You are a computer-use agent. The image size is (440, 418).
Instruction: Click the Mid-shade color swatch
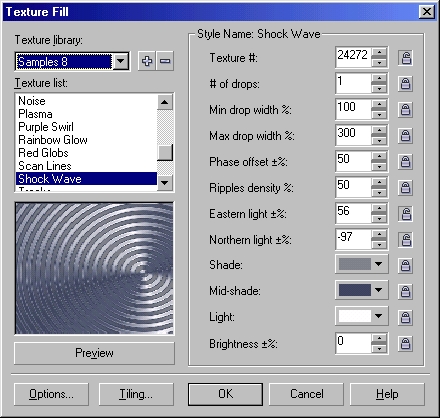pyautogui.click(x=355, y=290)
